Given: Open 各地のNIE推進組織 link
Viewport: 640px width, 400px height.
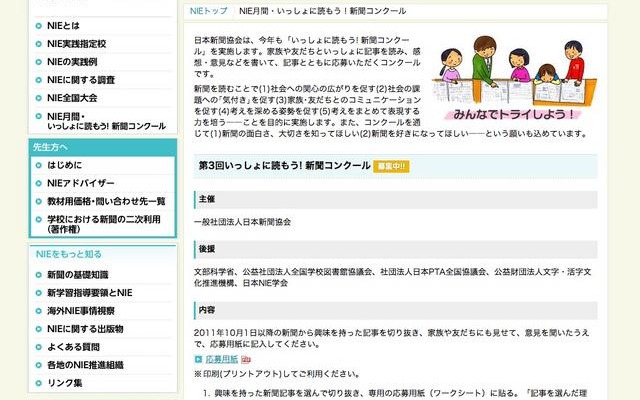Looking at the screenshot, I should (85, 365).
